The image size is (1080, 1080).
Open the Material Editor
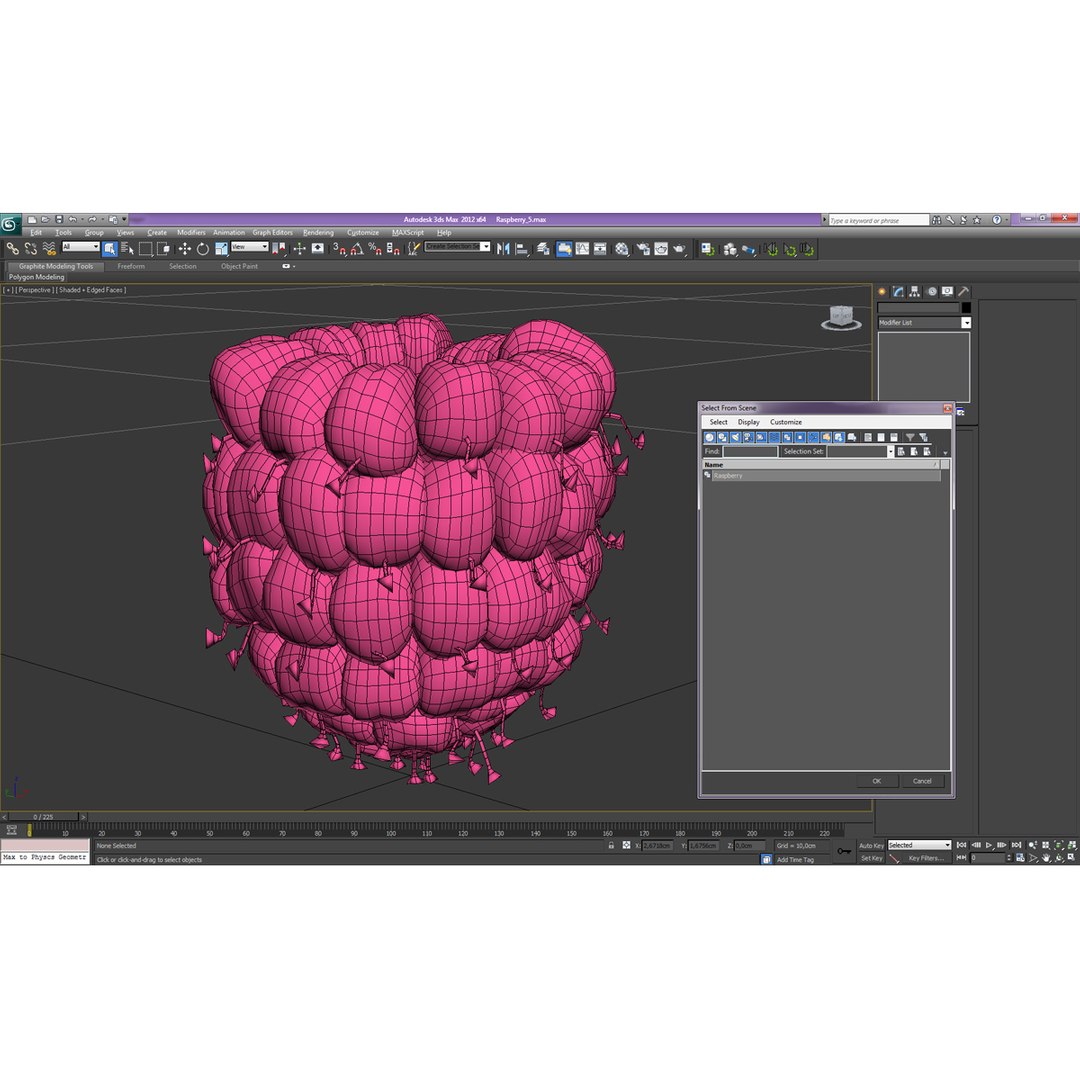[x=622, y=249]
